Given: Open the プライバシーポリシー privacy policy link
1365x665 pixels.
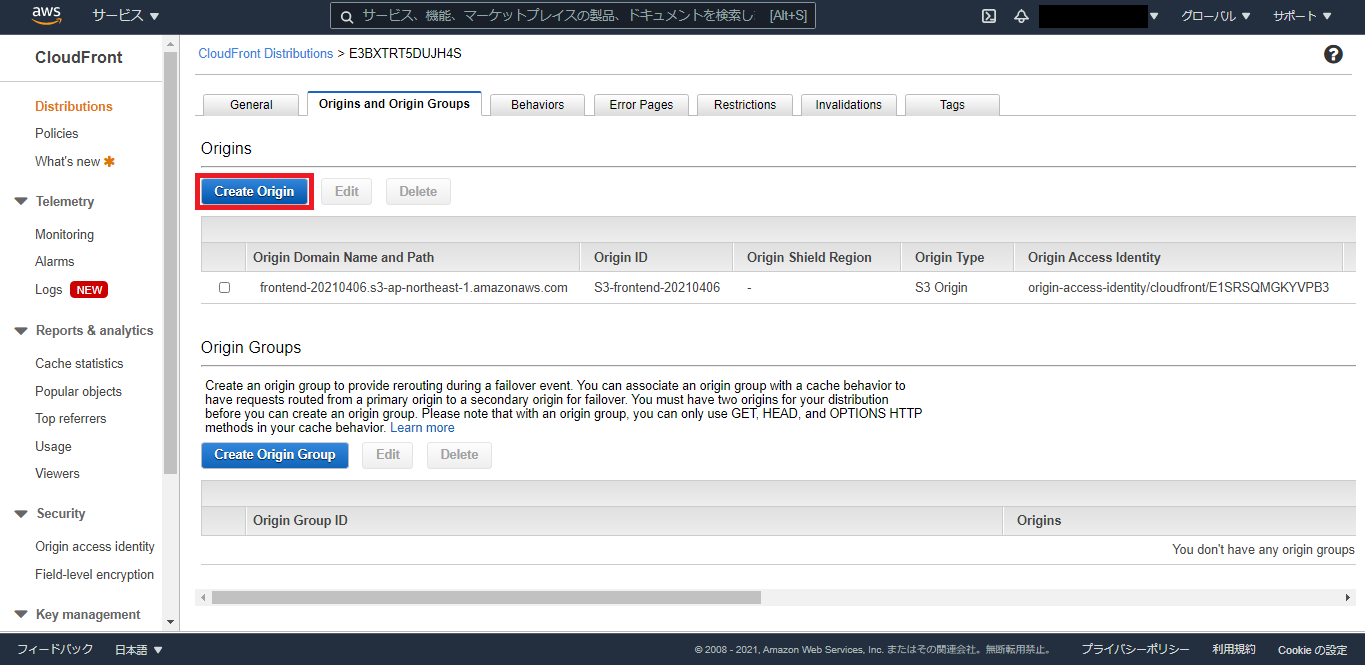Looking at the screenshot, I should (1135, 650).
